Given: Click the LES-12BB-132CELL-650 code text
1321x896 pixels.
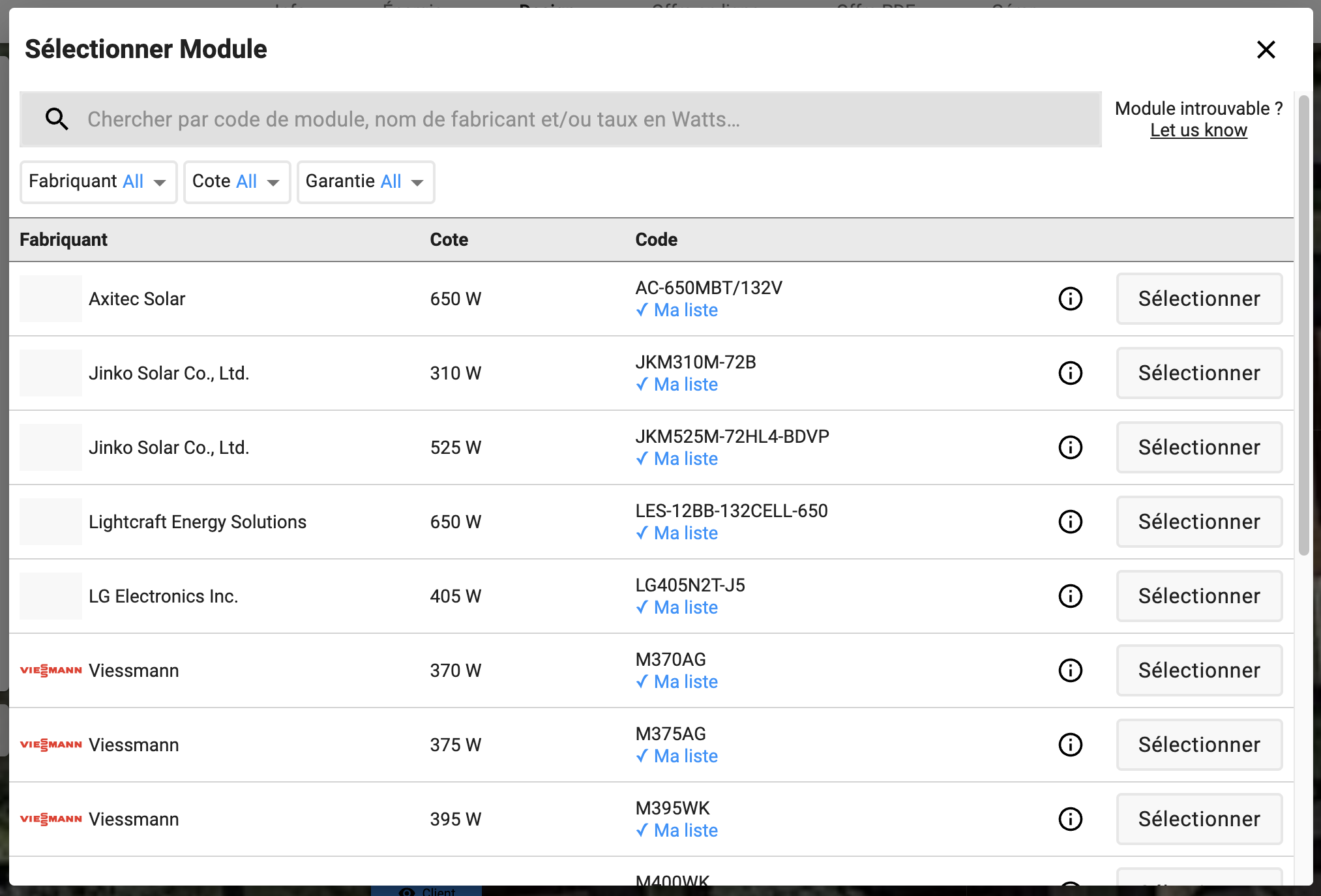Looking at the screenshot, I should tap(732, 511).
